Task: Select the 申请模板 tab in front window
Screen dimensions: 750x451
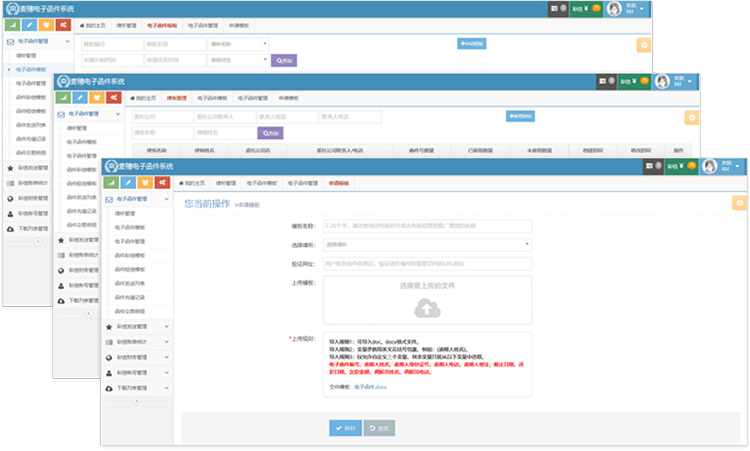Action: pyautogui.click(x=340, y=184)
